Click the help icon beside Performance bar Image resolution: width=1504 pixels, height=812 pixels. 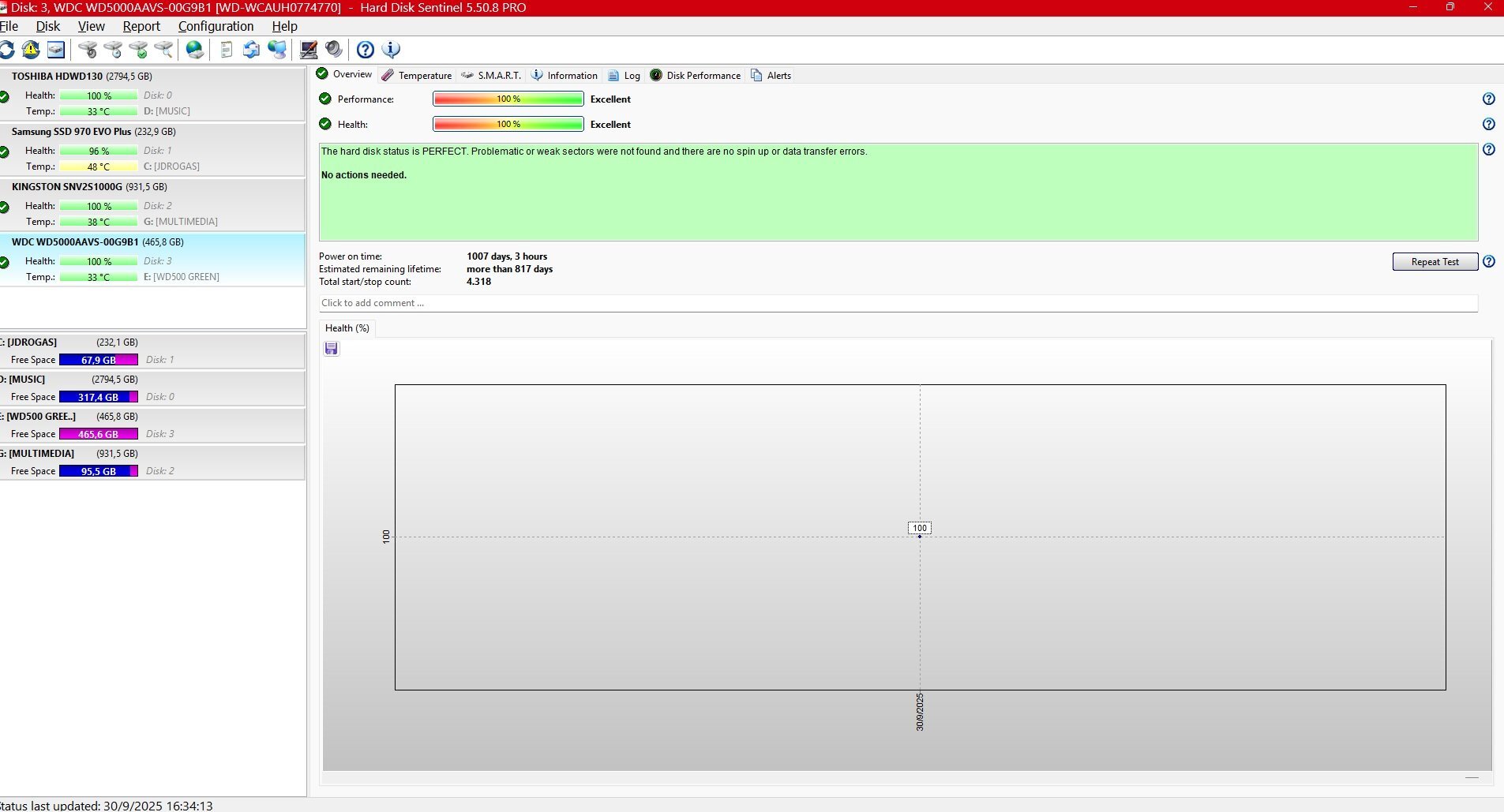tap(1488, 99)
